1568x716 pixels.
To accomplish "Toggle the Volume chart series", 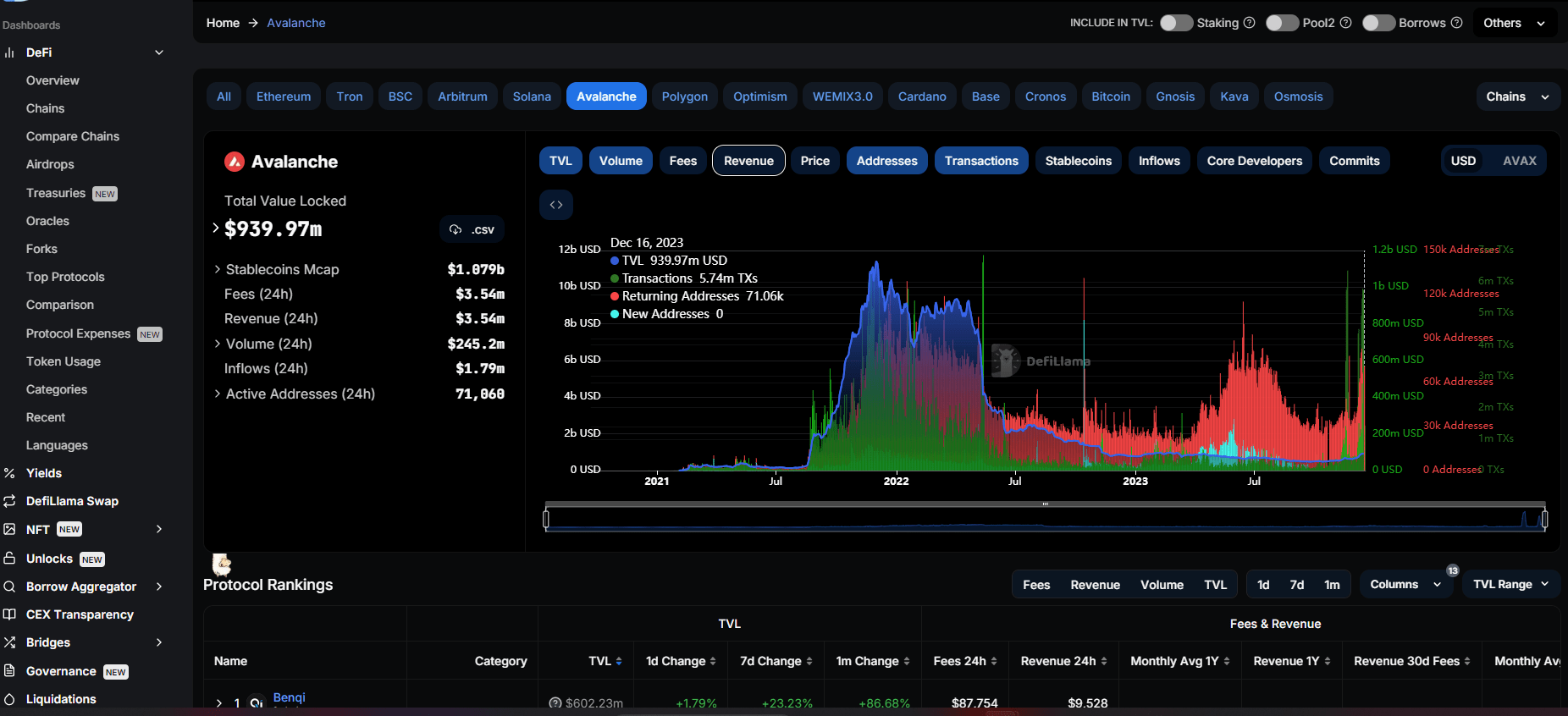I will [621, 161].
